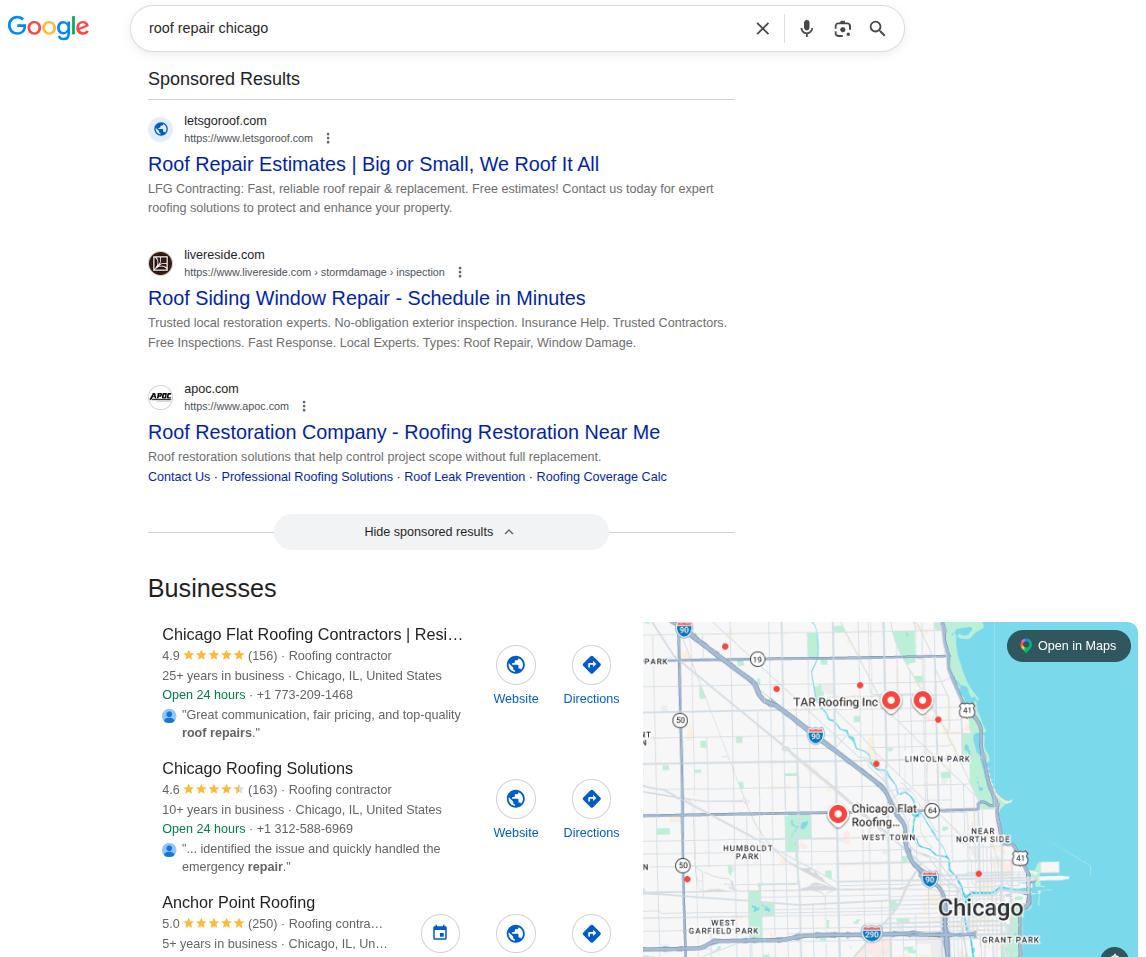Open website globe icon for Anchor Point Roofing
Viewport: 1146px width, 957px height.
click(x=516, y=933)
